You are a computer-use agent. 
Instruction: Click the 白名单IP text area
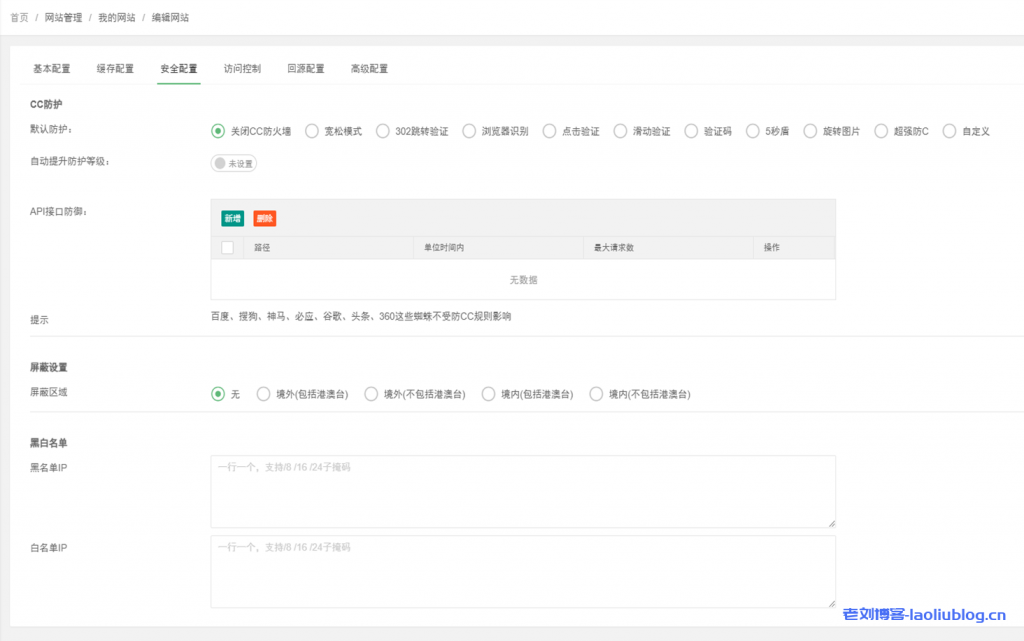(x=522, y=570)
